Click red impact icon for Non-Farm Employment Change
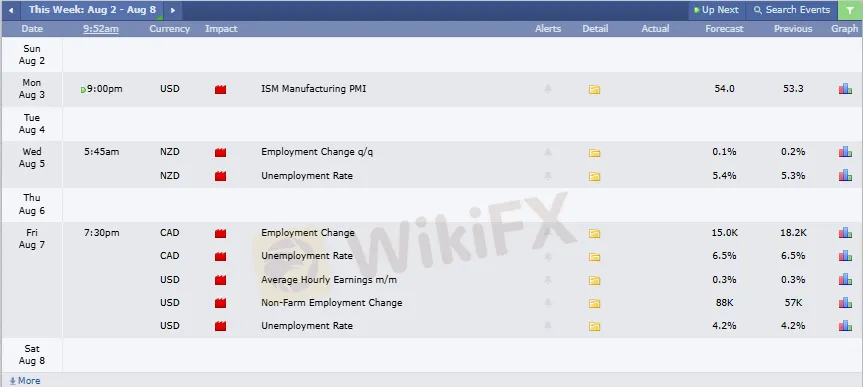The image size is (863, 387). 221,303
